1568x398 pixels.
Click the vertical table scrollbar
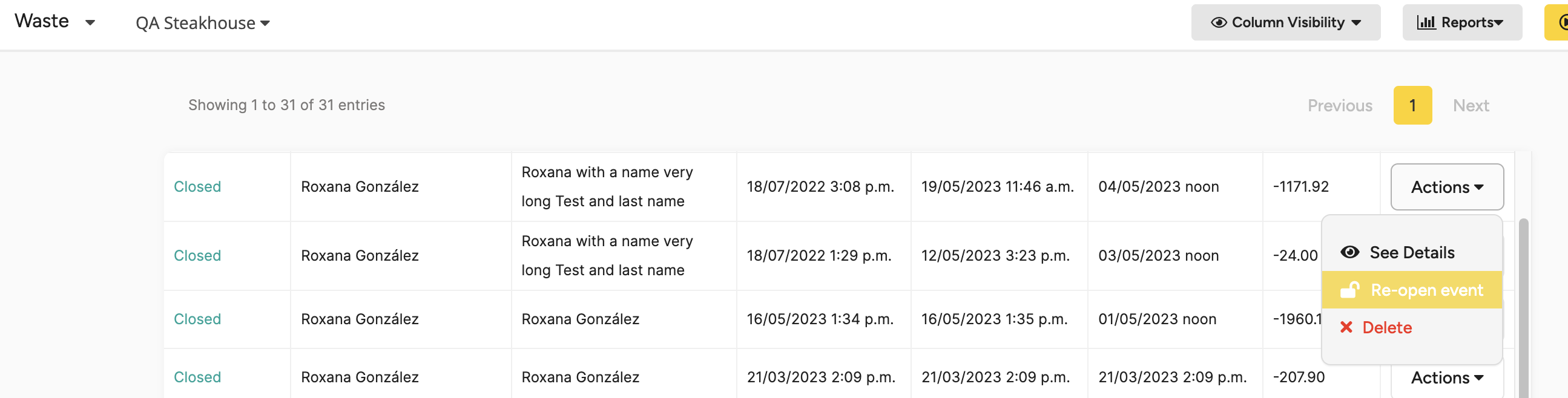tap(1523, 307)
